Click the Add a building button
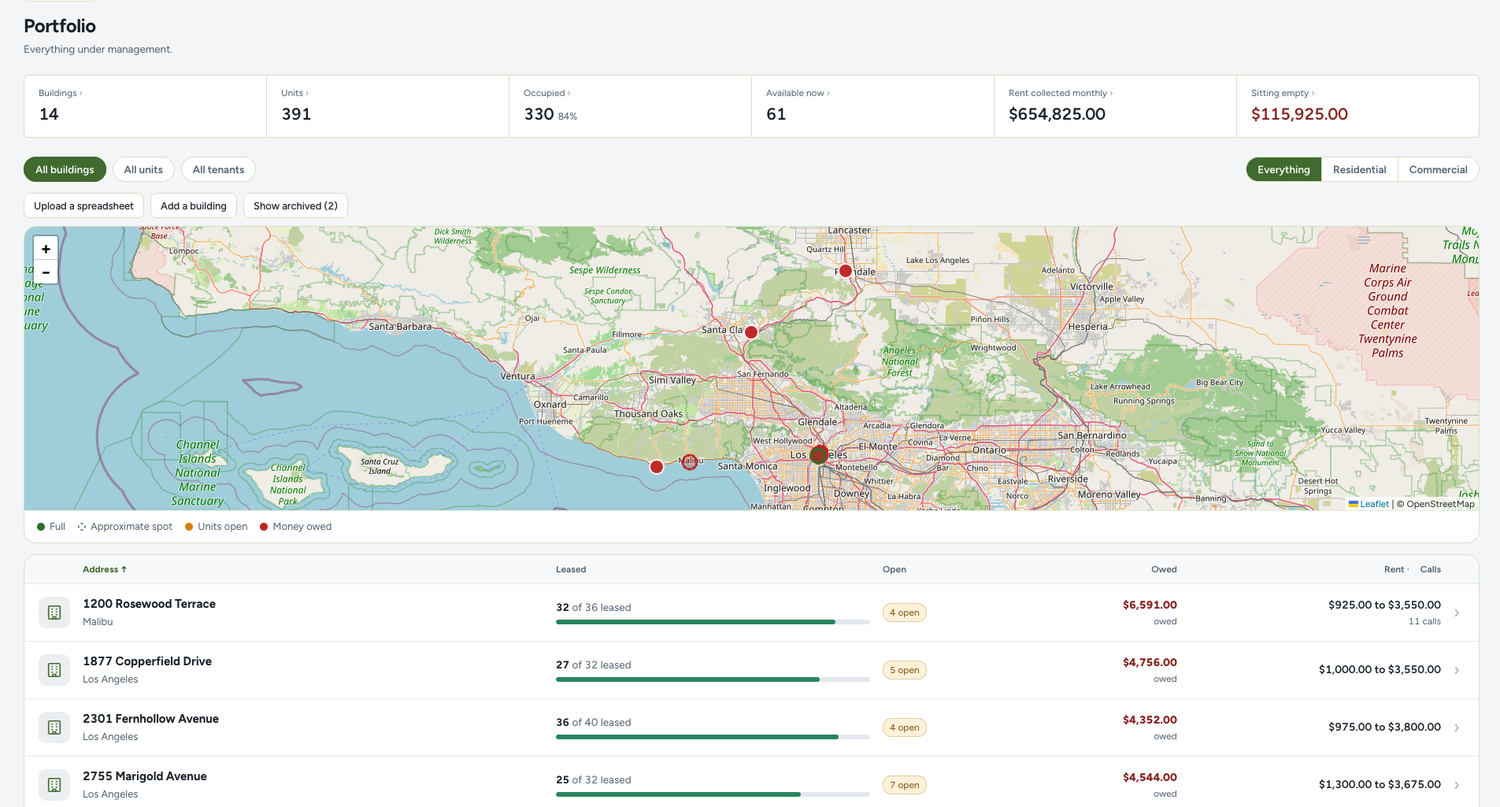Viewport: 1500px width, 807px height. [x=194, y=206]
